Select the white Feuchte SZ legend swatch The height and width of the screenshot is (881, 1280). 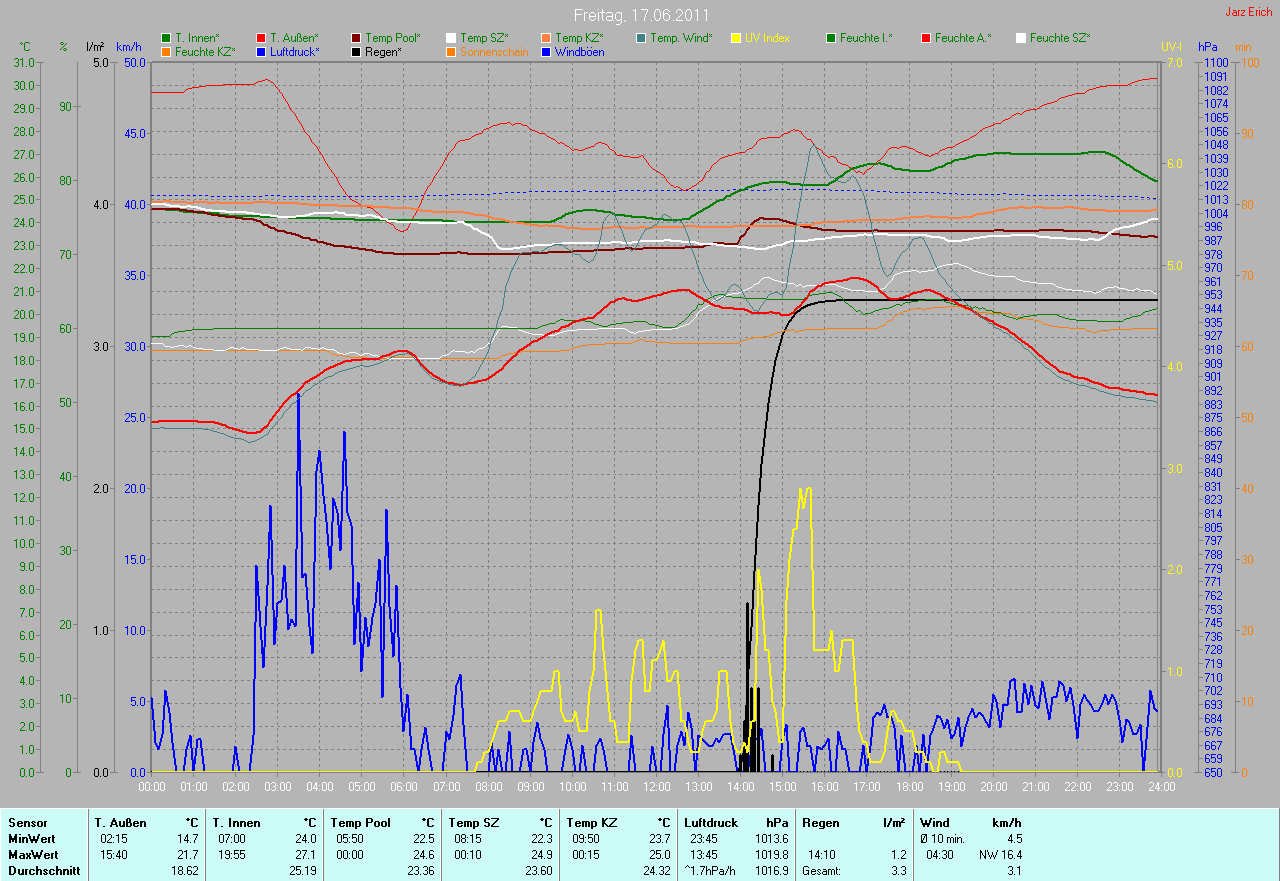point(1021,38)
